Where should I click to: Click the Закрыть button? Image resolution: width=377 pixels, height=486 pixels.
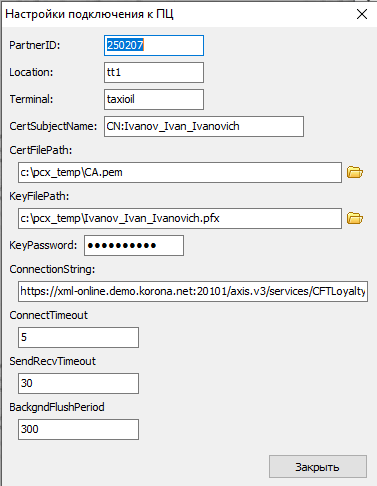pyautogui.click(x=318, y=467)
